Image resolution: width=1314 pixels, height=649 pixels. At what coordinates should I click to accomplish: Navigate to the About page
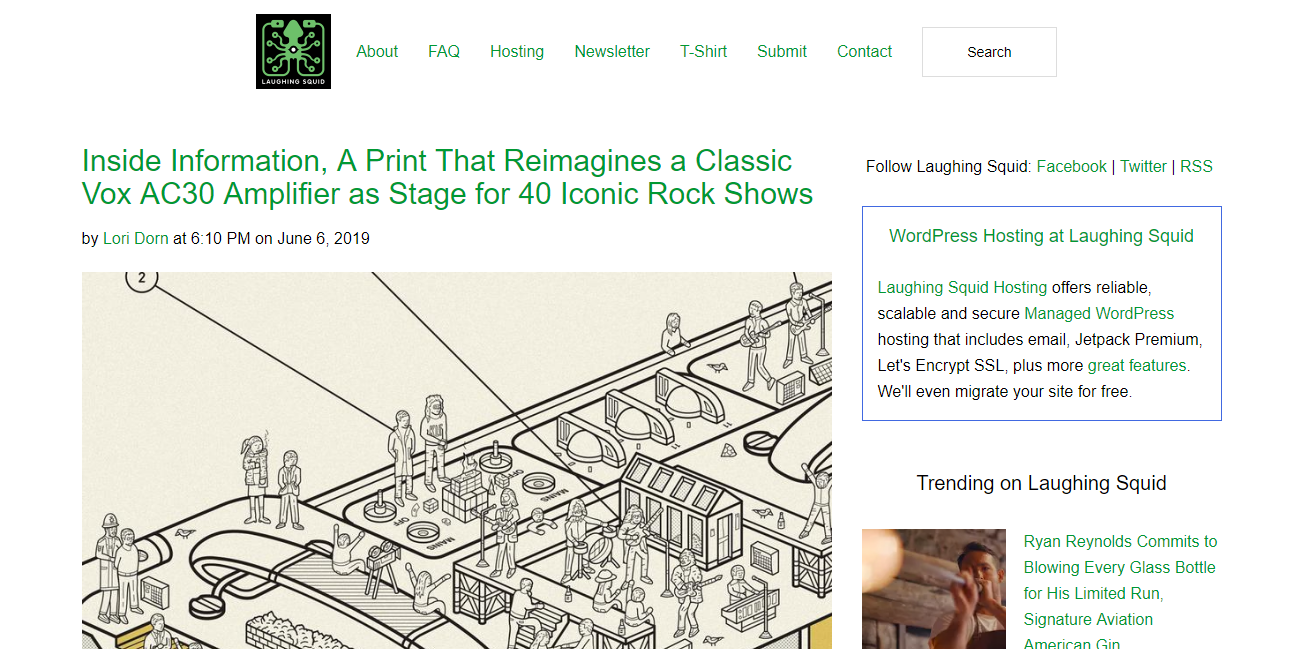click(x=377, y=51)
